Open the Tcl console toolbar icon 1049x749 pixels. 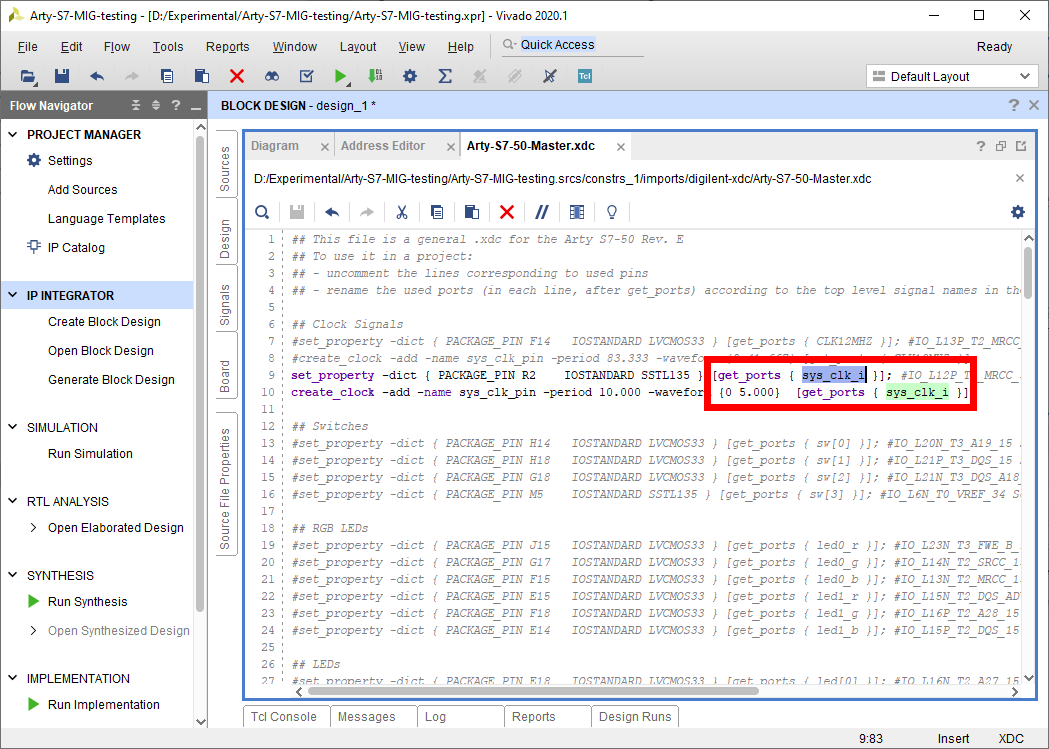pos(585,76)
